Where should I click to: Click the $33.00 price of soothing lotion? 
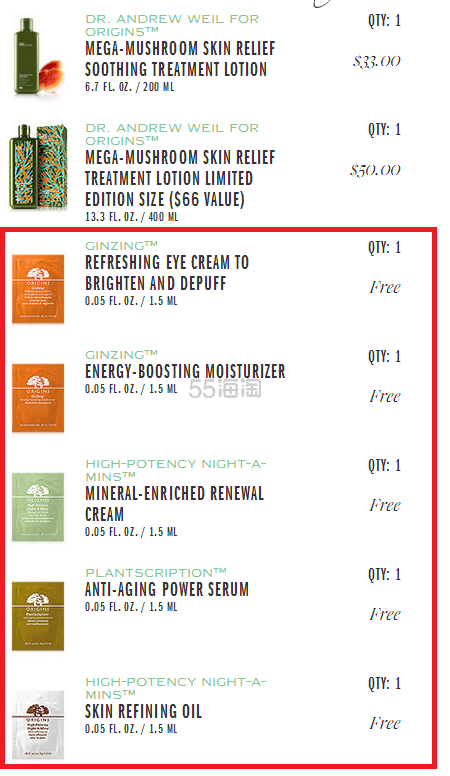tap(377, 61)
